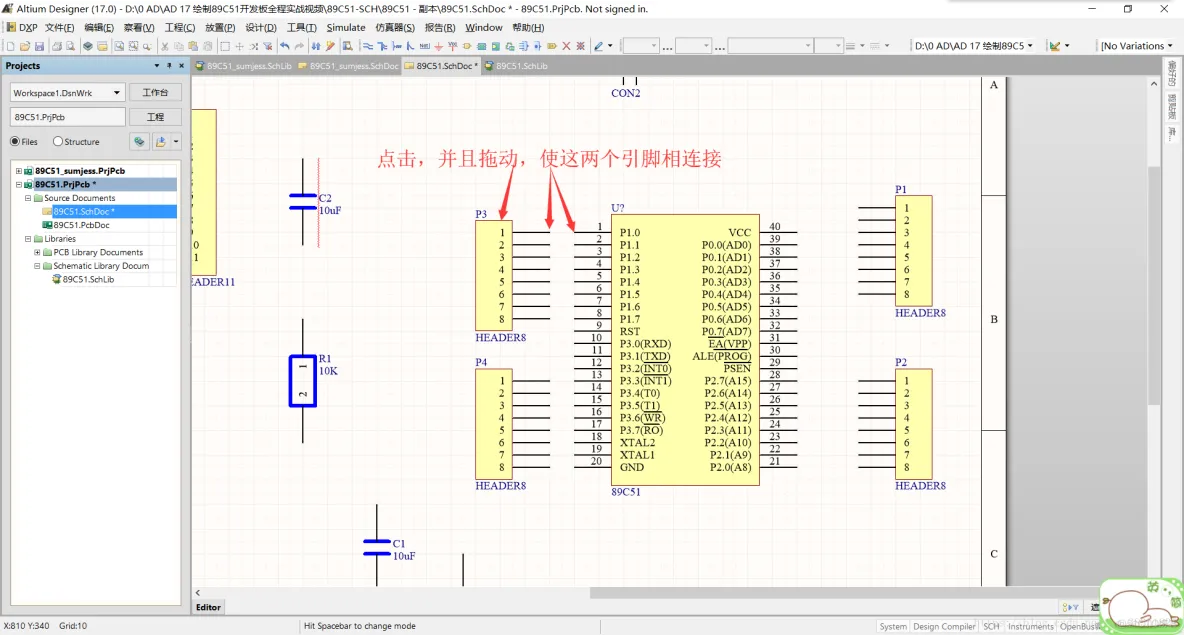This screenshot has width=1184, height=635.
Task: Open the Workspace1.DsnWrk dropdown
Action: 116,93
